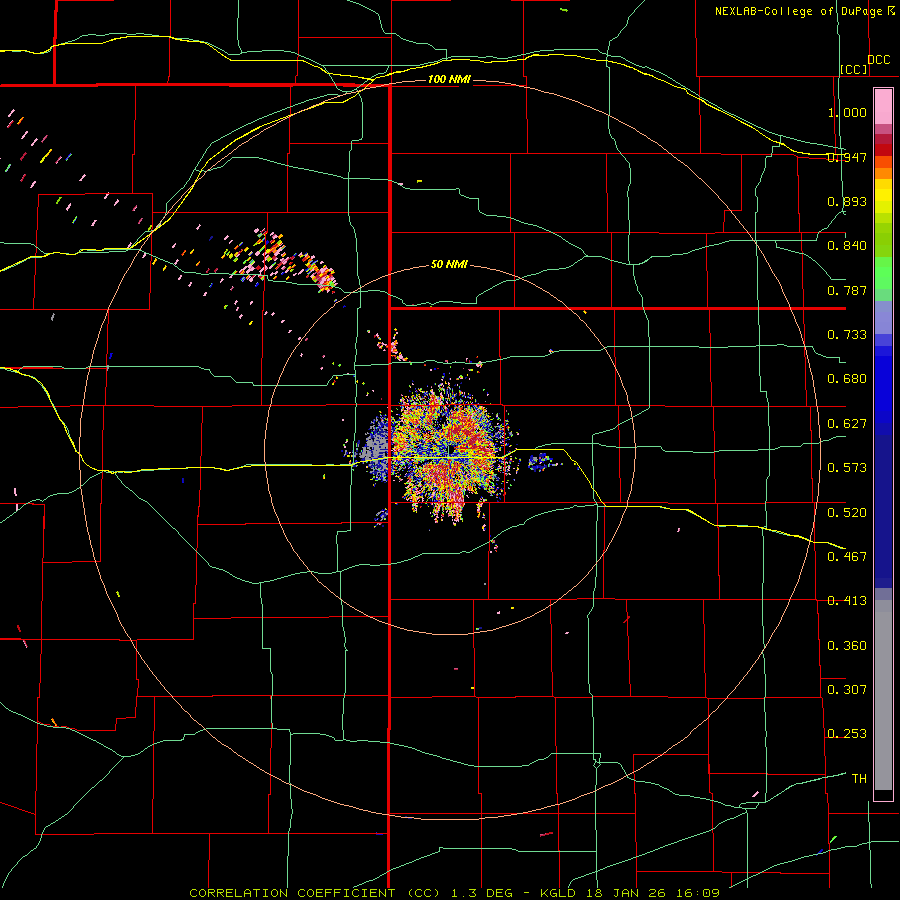Click the DCC label above the color bar
Screen dimensions: 900x900
(879, 60)
